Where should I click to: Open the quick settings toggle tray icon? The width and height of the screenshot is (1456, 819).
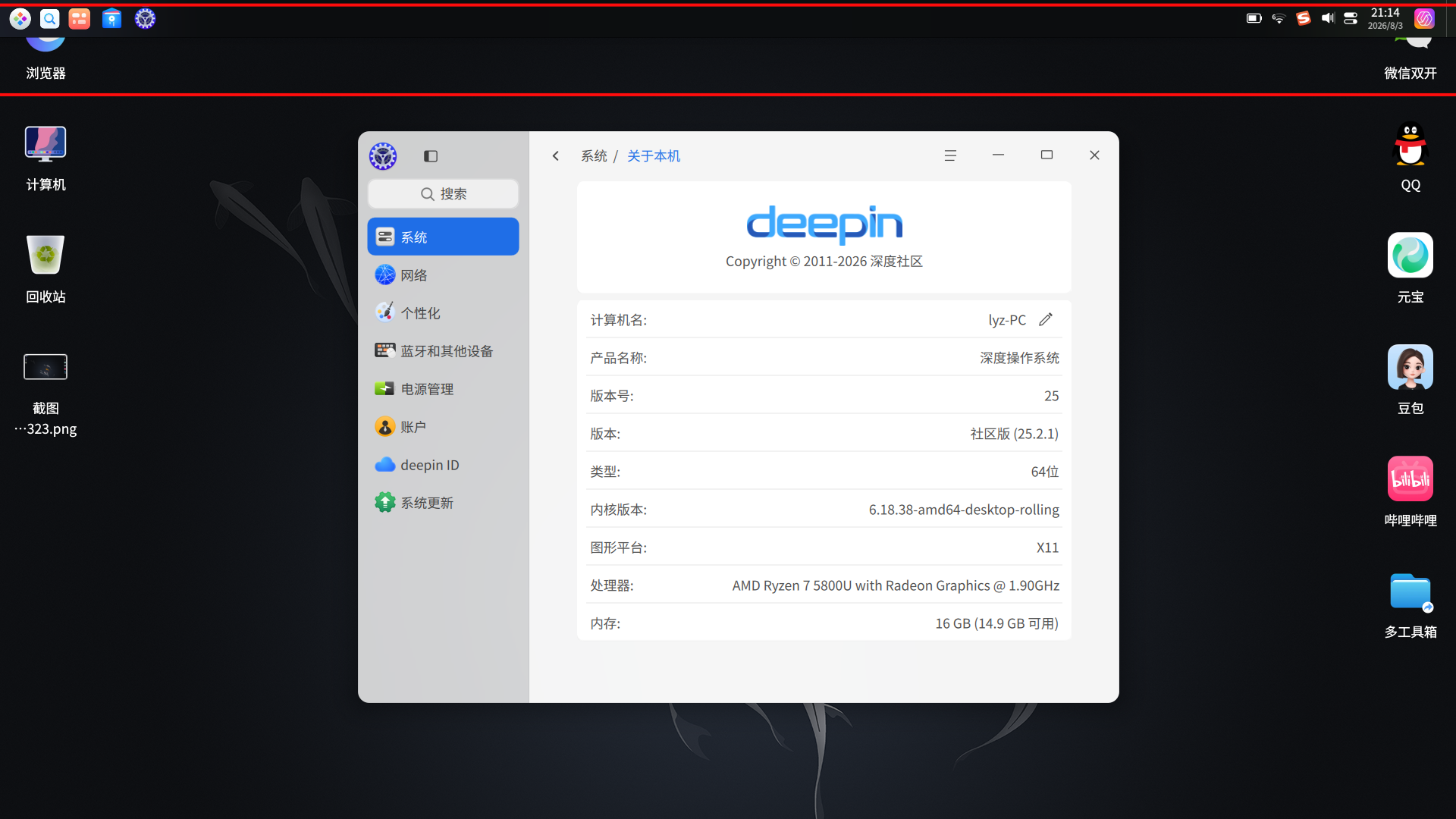pos(1351,18)
